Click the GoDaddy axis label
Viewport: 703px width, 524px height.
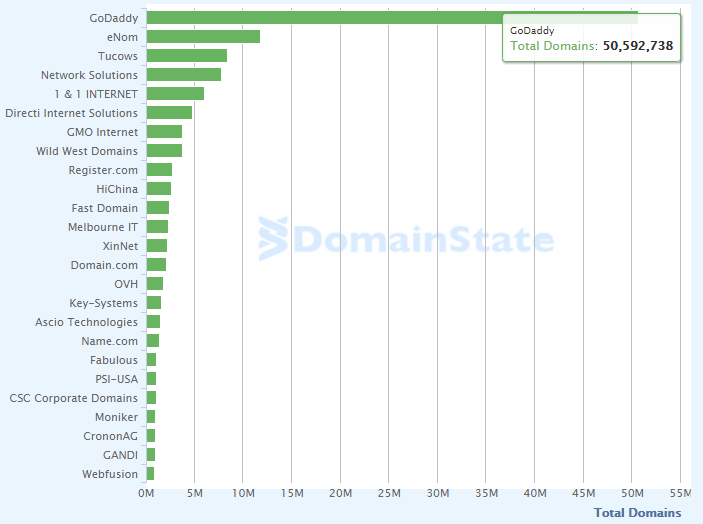113,18
